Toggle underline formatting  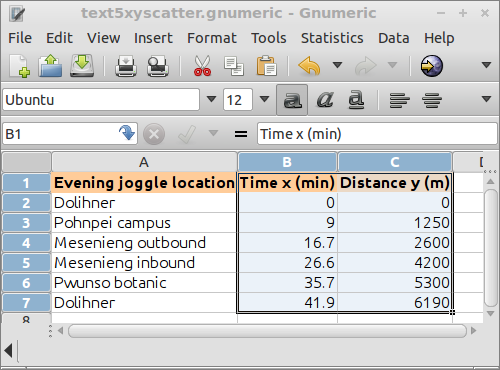tap(356, 100)
